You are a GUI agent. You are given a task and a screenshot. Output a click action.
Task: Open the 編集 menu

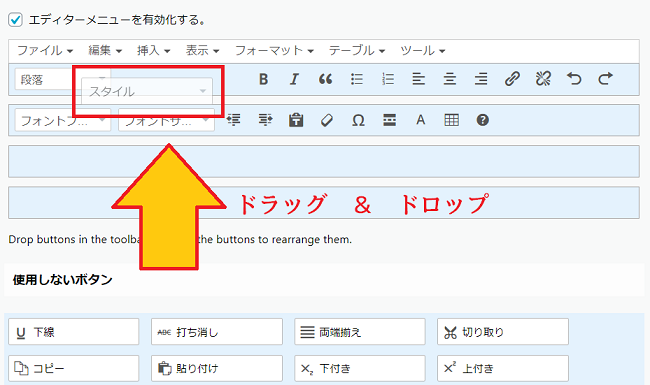point(105,51)
